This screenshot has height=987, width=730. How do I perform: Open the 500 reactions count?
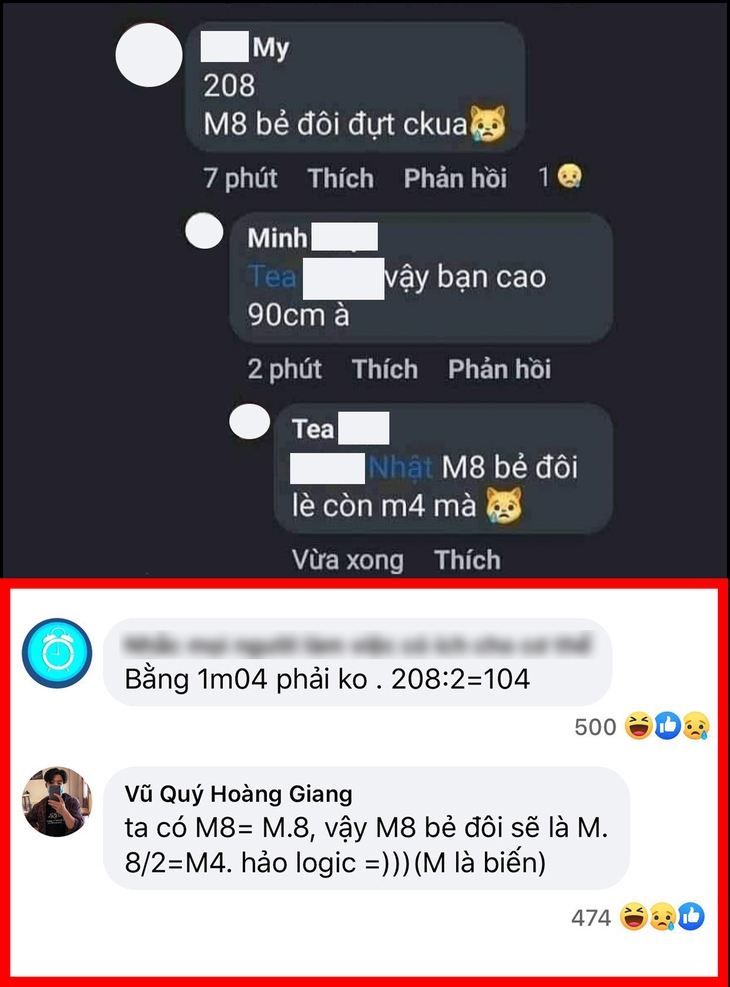pyautogui.click(x=595, y=727)
